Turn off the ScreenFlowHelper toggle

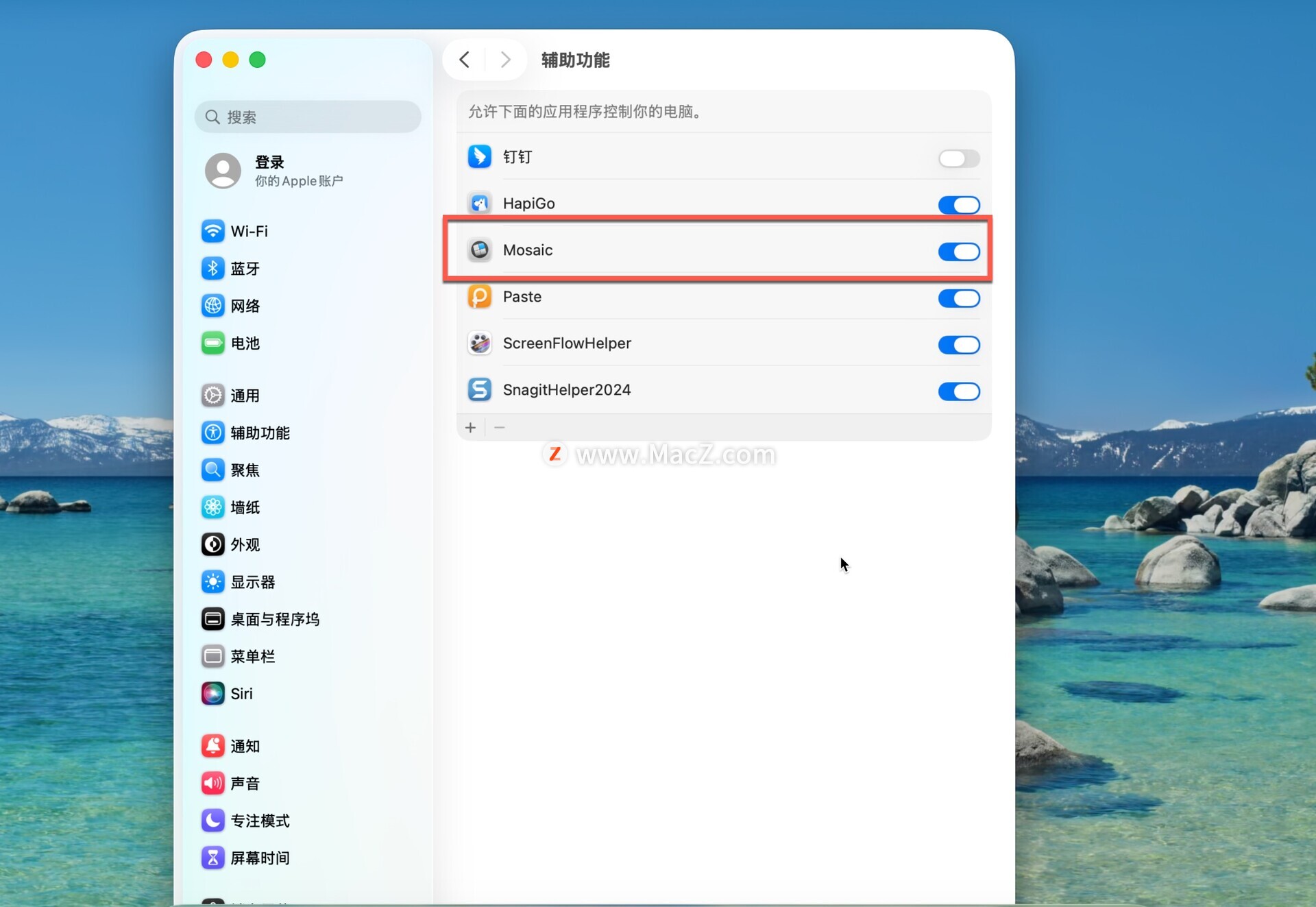[x=958, y=345]
